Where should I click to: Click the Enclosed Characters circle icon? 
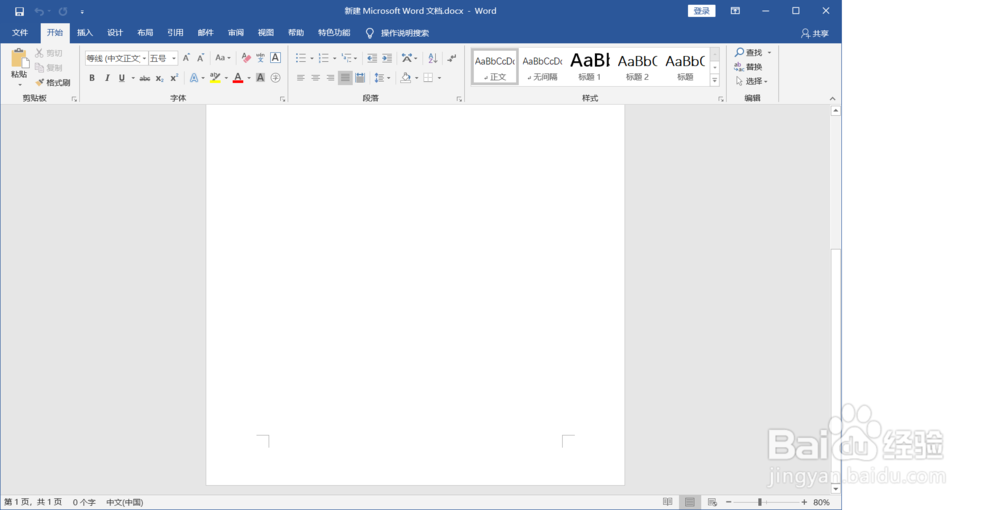[x=276, y=78]
